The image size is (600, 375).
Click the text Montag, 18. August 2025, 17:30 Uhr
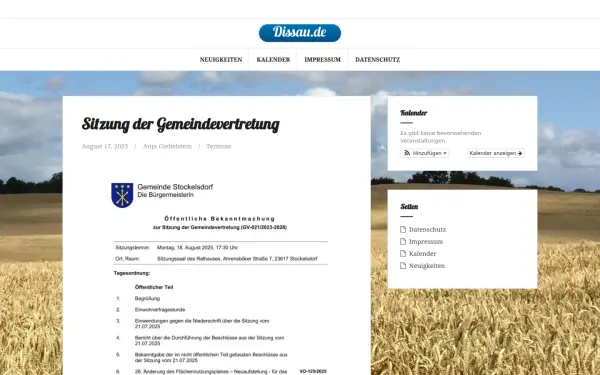197,248
